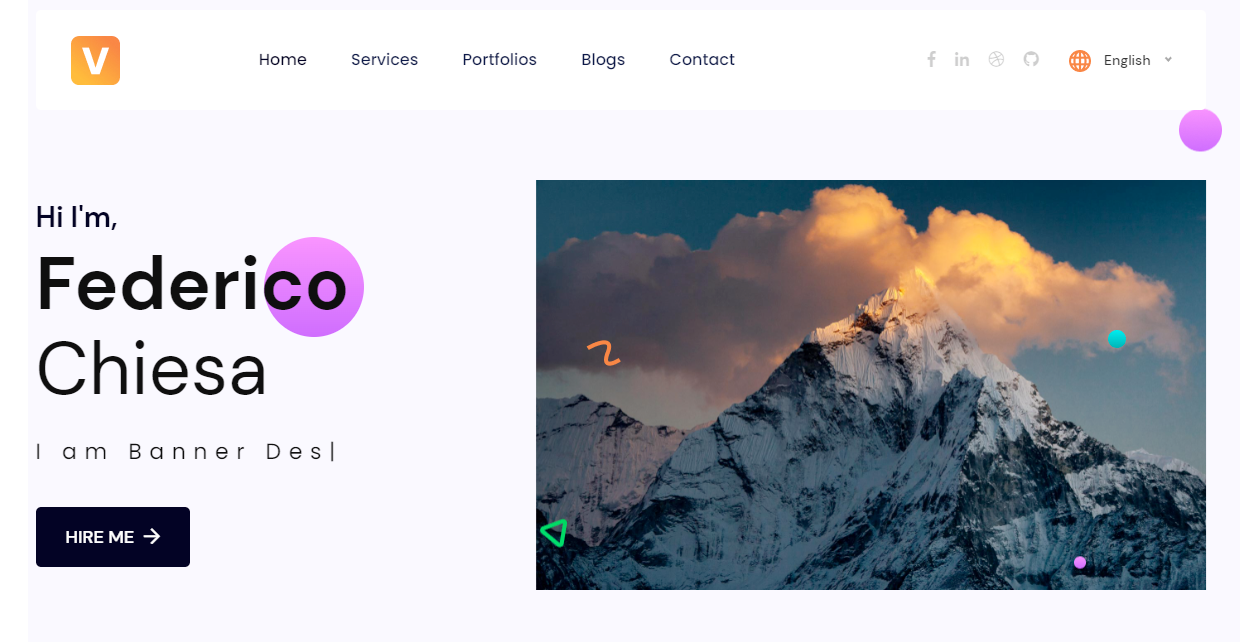Click the arrow inside Hire Me button
The width and height of the screenshot is (1240, 642).
152,537
